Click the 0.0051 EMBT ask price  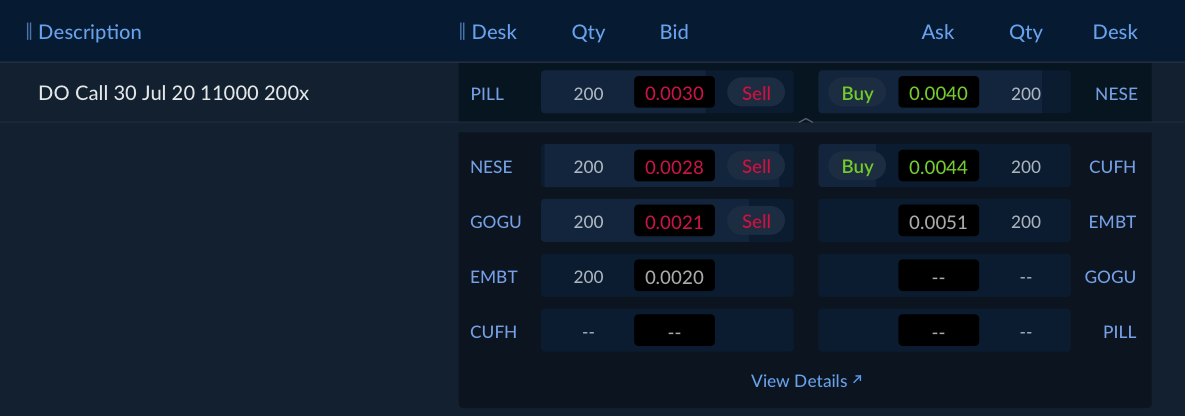pyautogui.click(x=938, y=222)
